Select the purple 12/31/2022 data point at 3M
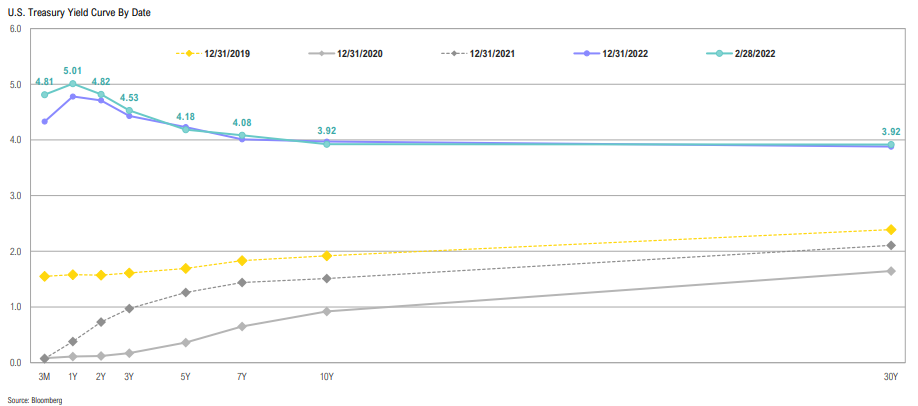This screenshot has height=406, width=918. point(44,121)
